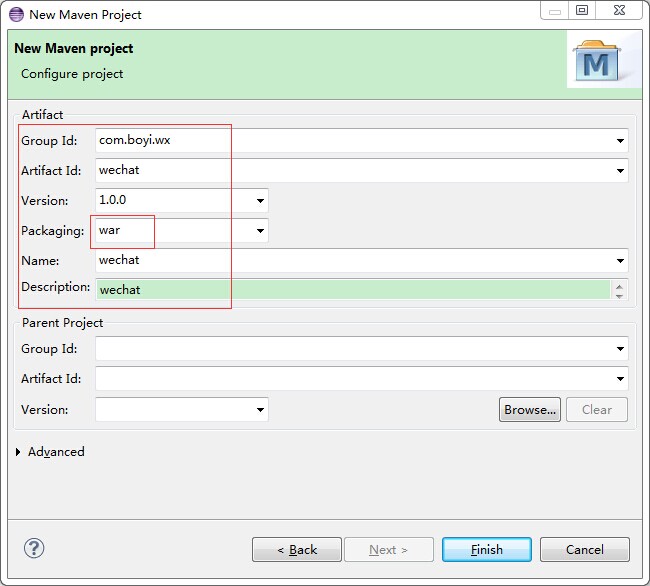Maximize the New Maven Project dialog
Screen dimensions: 650x586
click(x=582, y=10)
